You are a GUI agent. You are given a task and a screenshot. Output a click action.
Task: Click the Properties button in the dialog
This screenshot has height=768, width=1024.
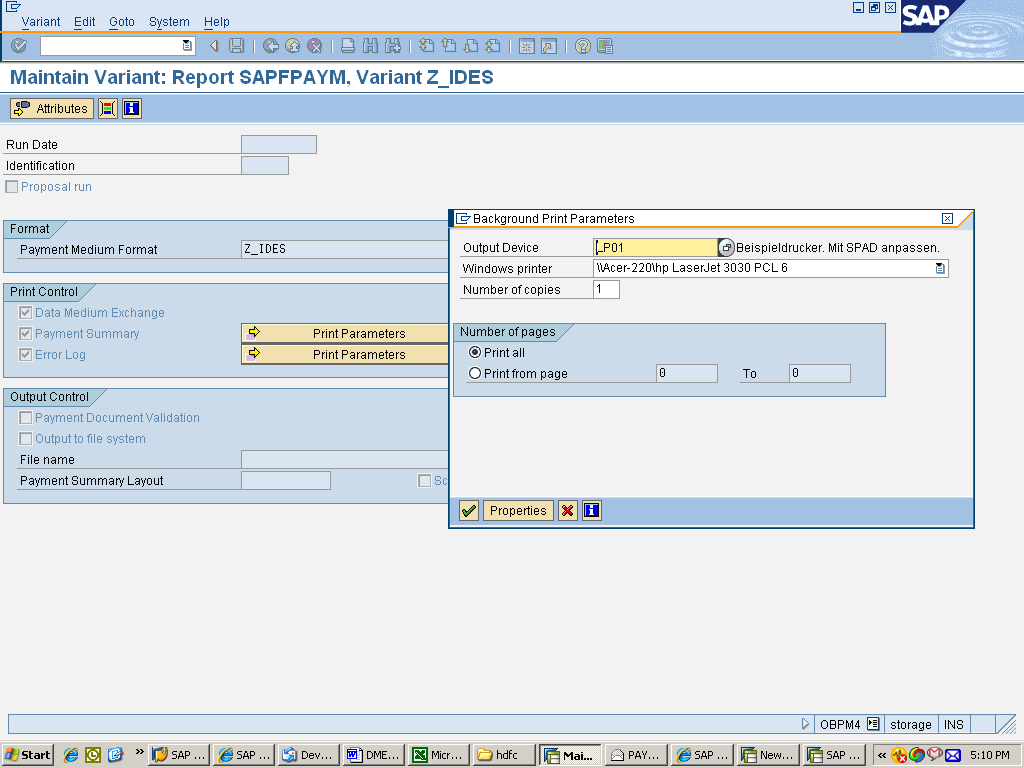[x=518, y=510]
